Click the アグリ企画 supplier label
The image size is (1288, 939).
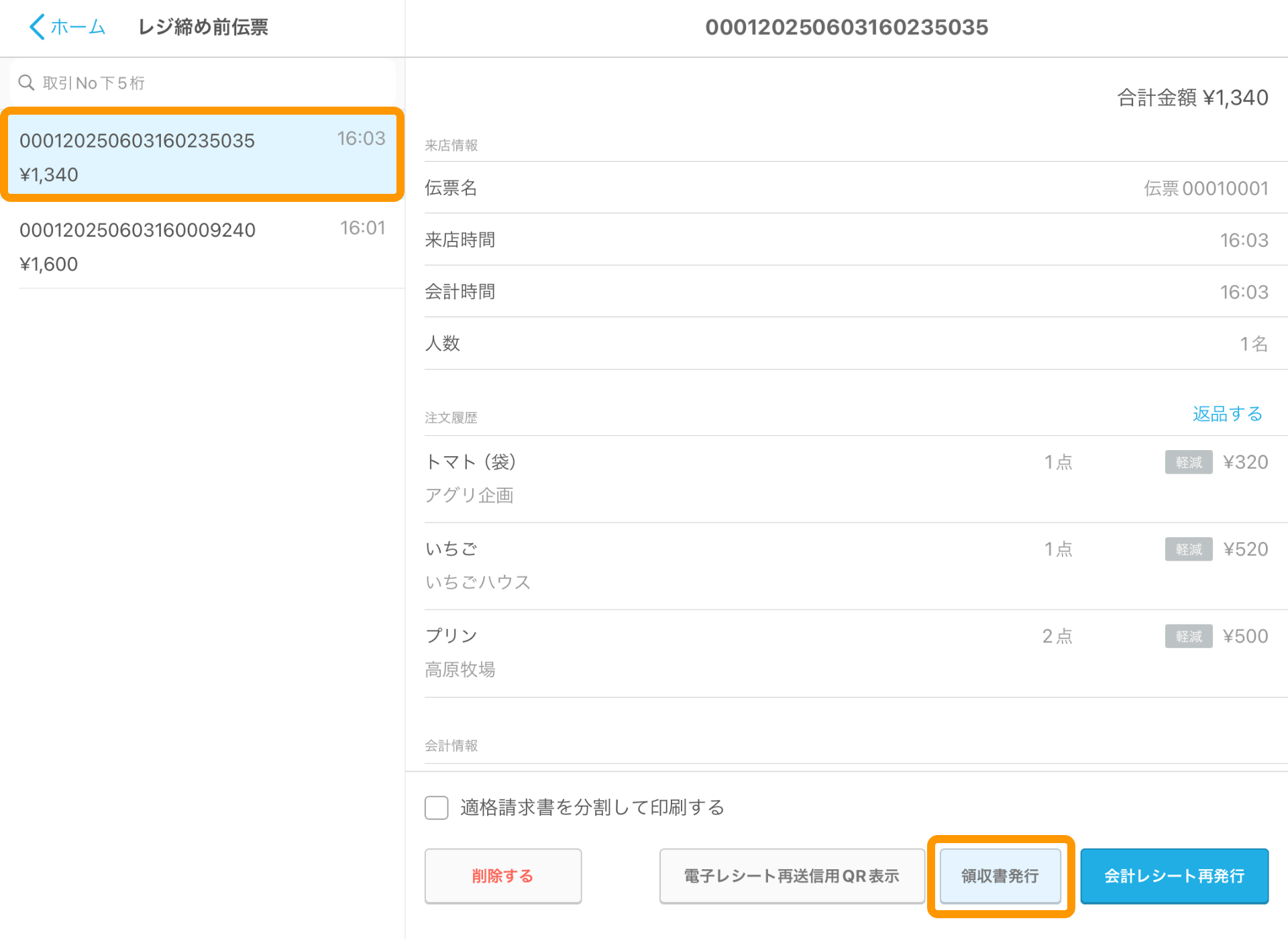point(470,495)
